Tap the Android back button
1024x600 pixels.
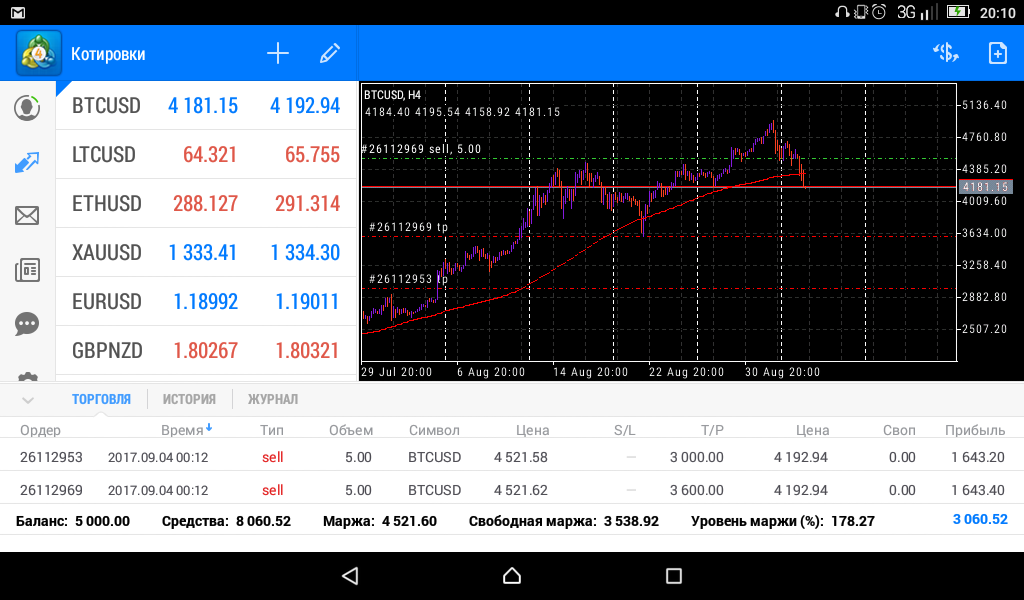pyautogui.click(x=350, y=576)
